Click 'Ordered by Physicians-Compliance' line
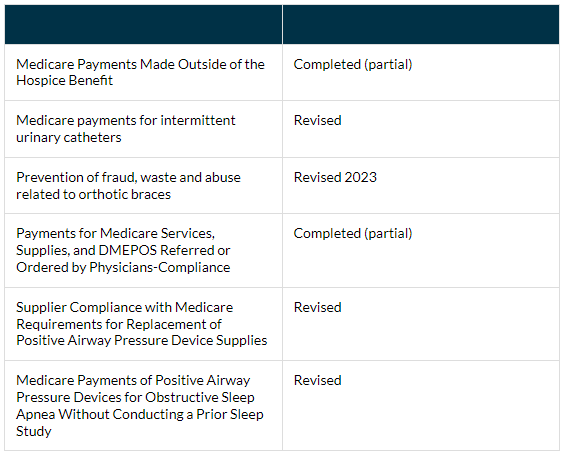 (x=123, y=267)
